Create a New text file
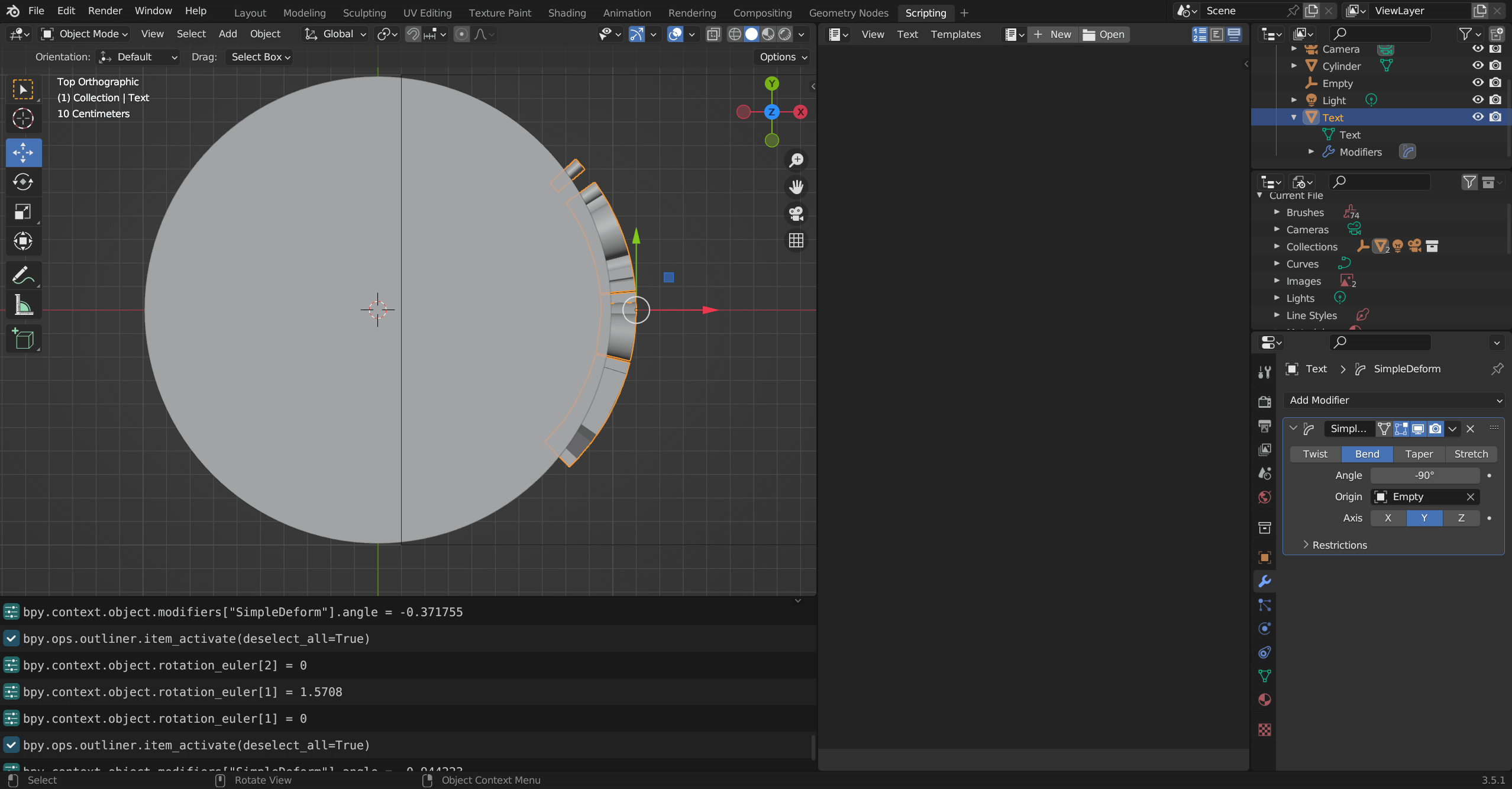Image resolution: width=1512 pixels, height=789 pixels. coord(1053,34)
